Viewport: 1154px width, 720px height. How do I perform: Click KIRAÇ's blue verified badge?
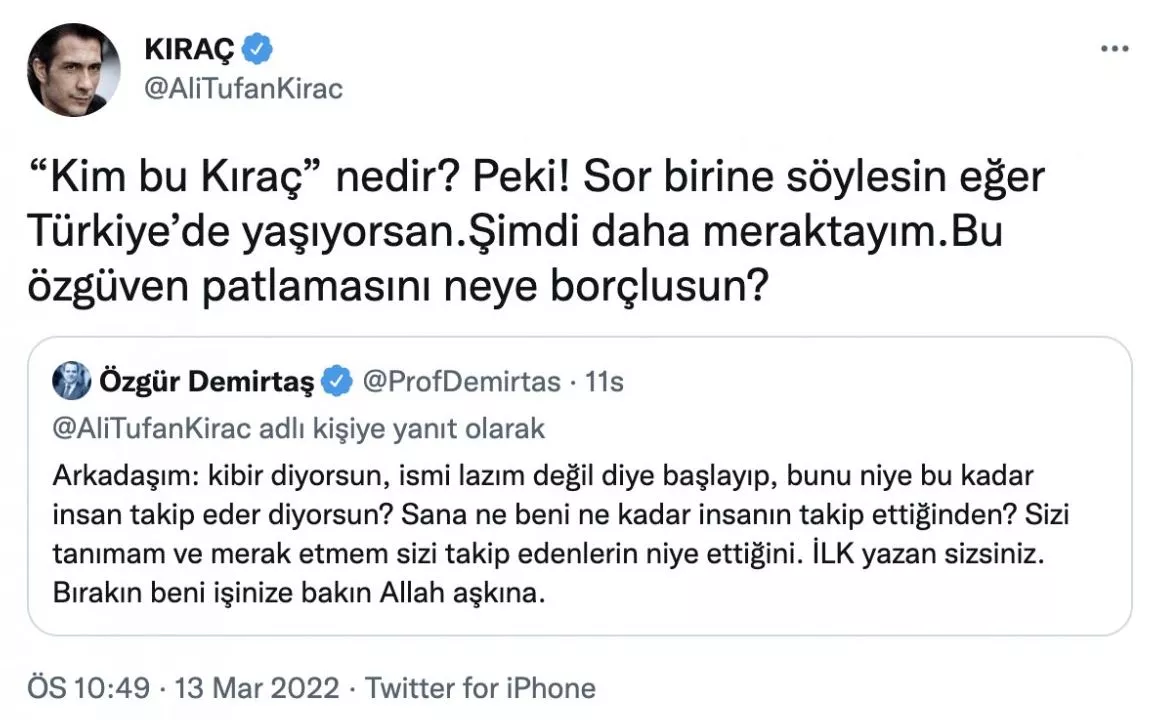coord(258,48)
